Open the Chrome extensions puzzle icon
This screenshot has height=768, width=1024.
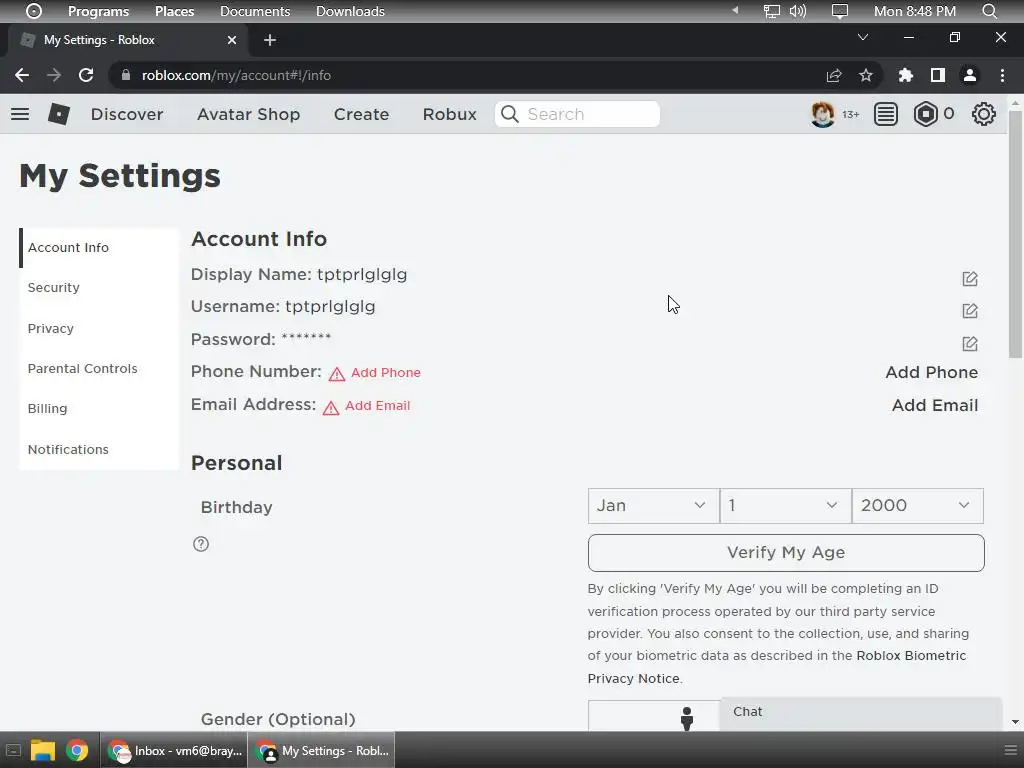point(905,75)
